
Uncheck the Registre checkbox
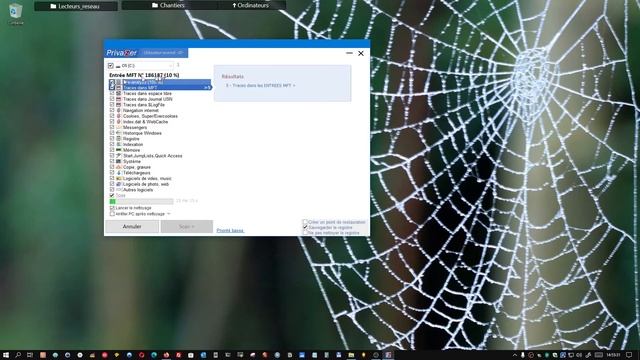[x=112, y=139]
